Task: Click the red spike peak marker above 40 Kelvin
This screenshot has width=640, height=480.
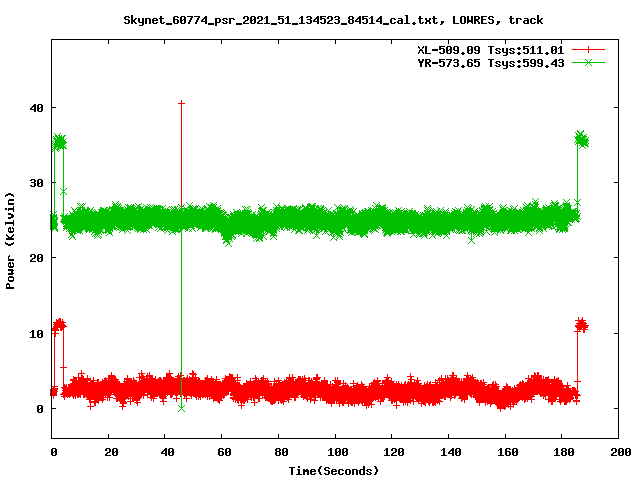Action: 181,104
